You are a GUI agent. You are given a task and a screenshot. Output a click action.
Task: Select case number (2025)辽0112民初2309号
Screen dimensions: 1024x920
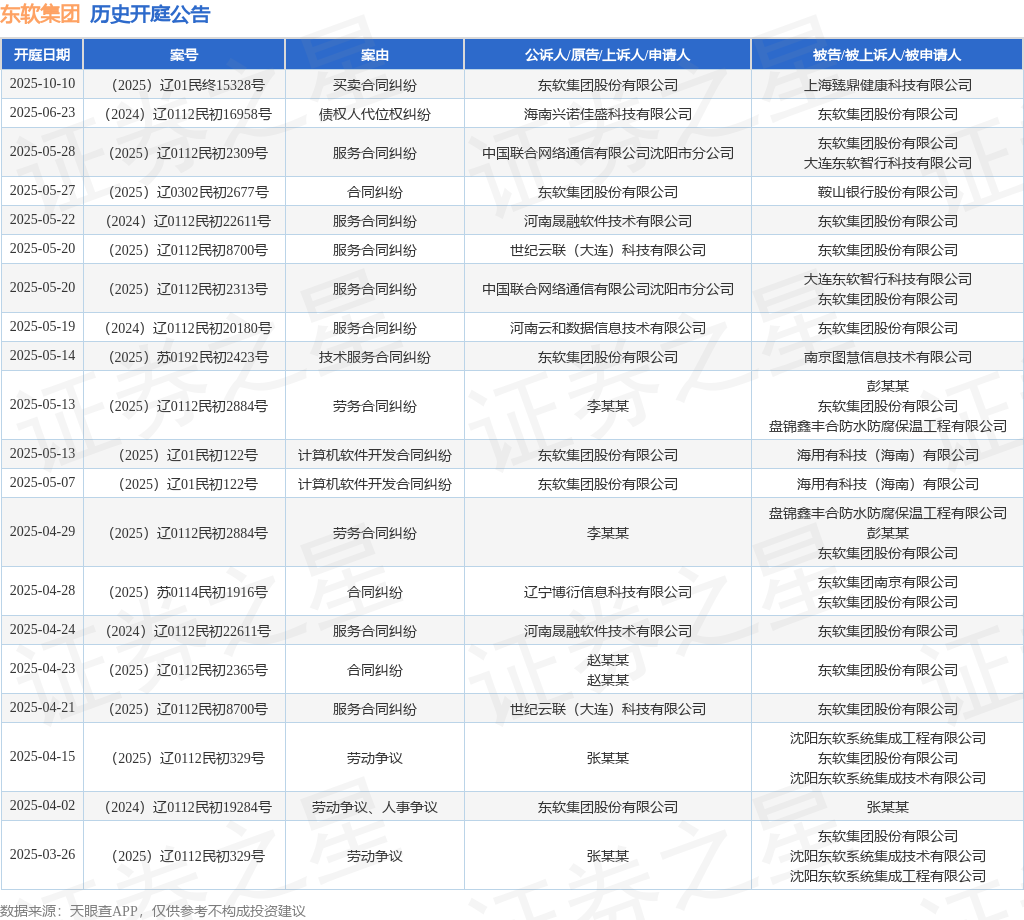coord(188,153)
